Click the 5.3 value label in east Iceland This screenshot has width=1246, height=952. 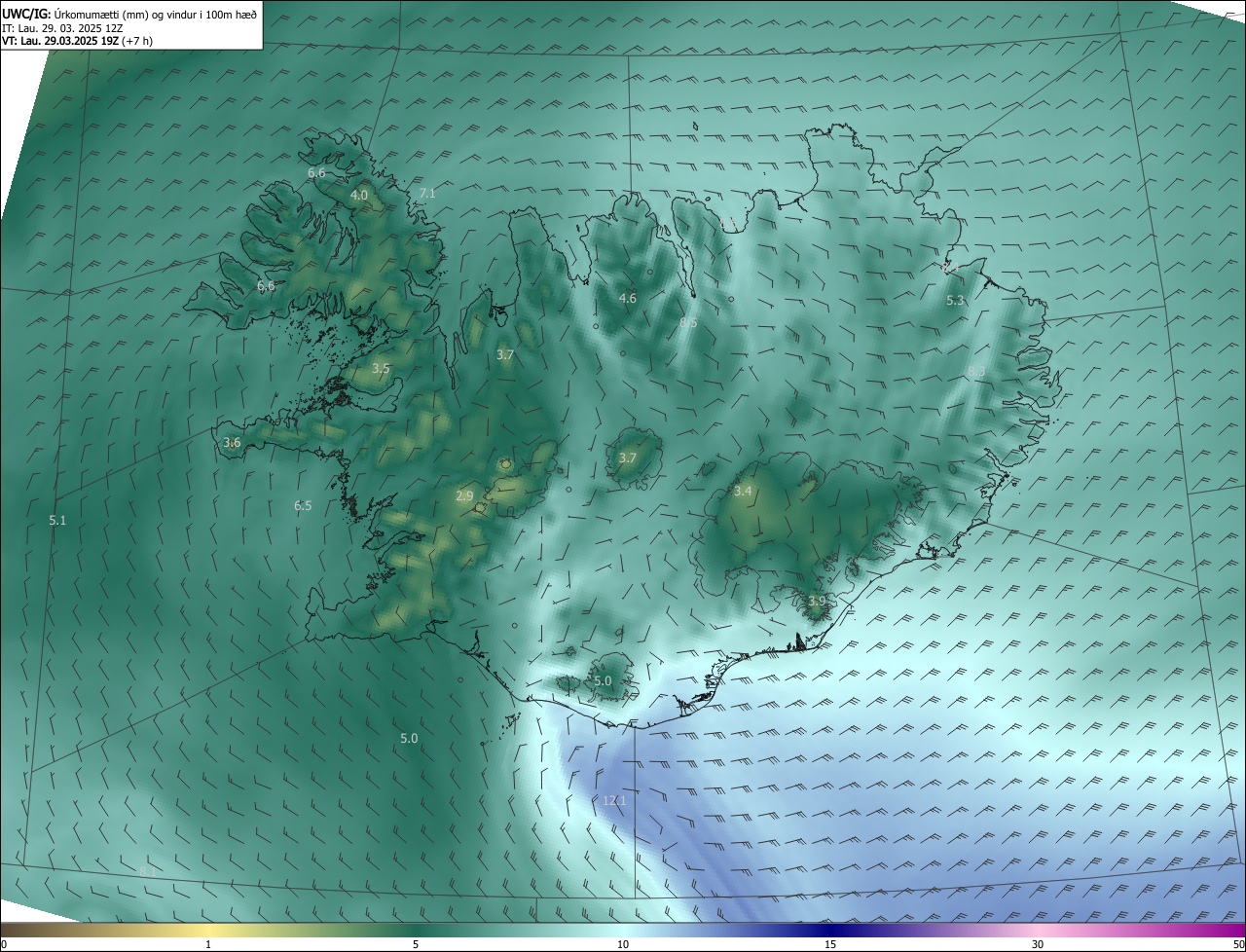[x=955, y=301]
